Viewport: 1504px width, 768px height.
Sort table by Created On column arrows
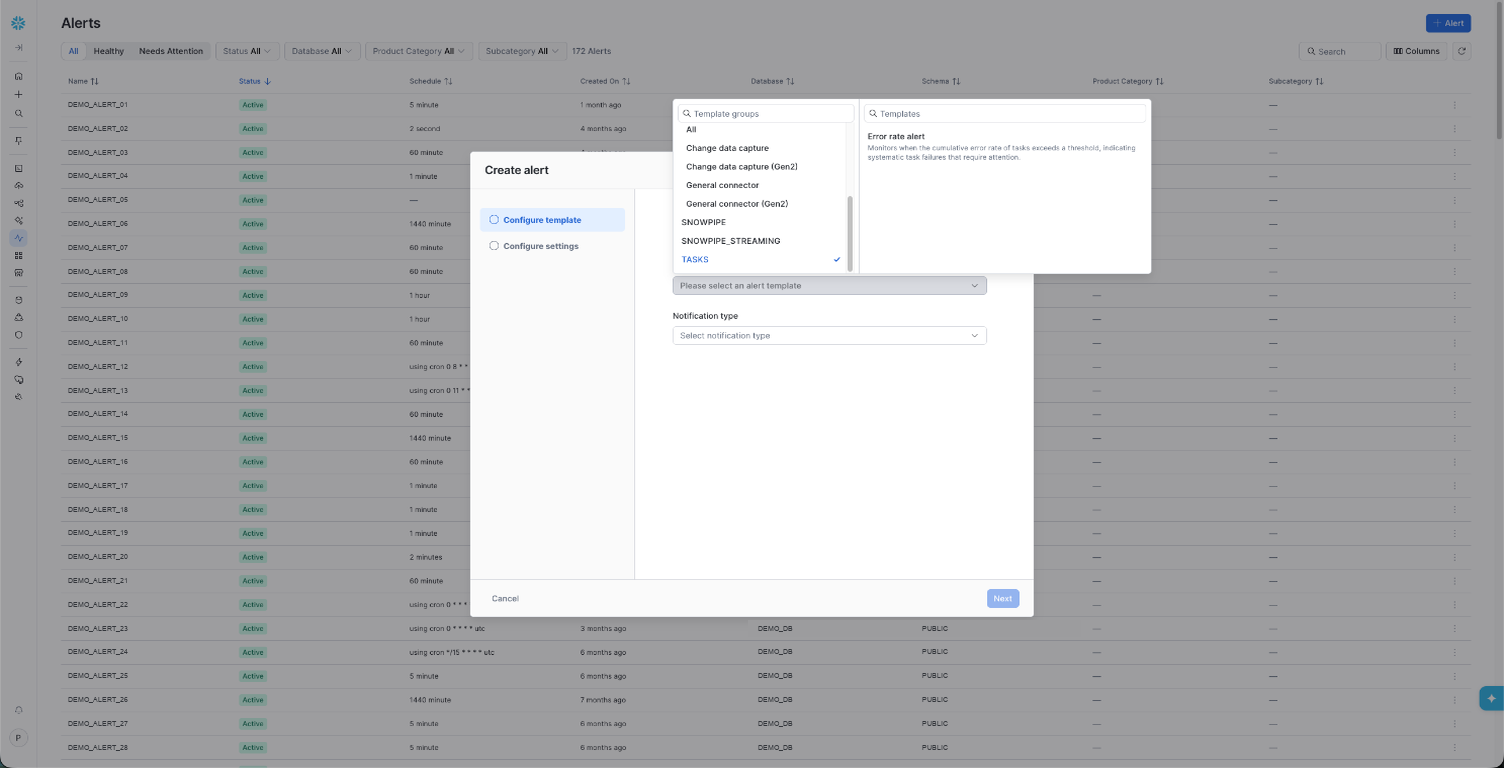pos(627,81)
